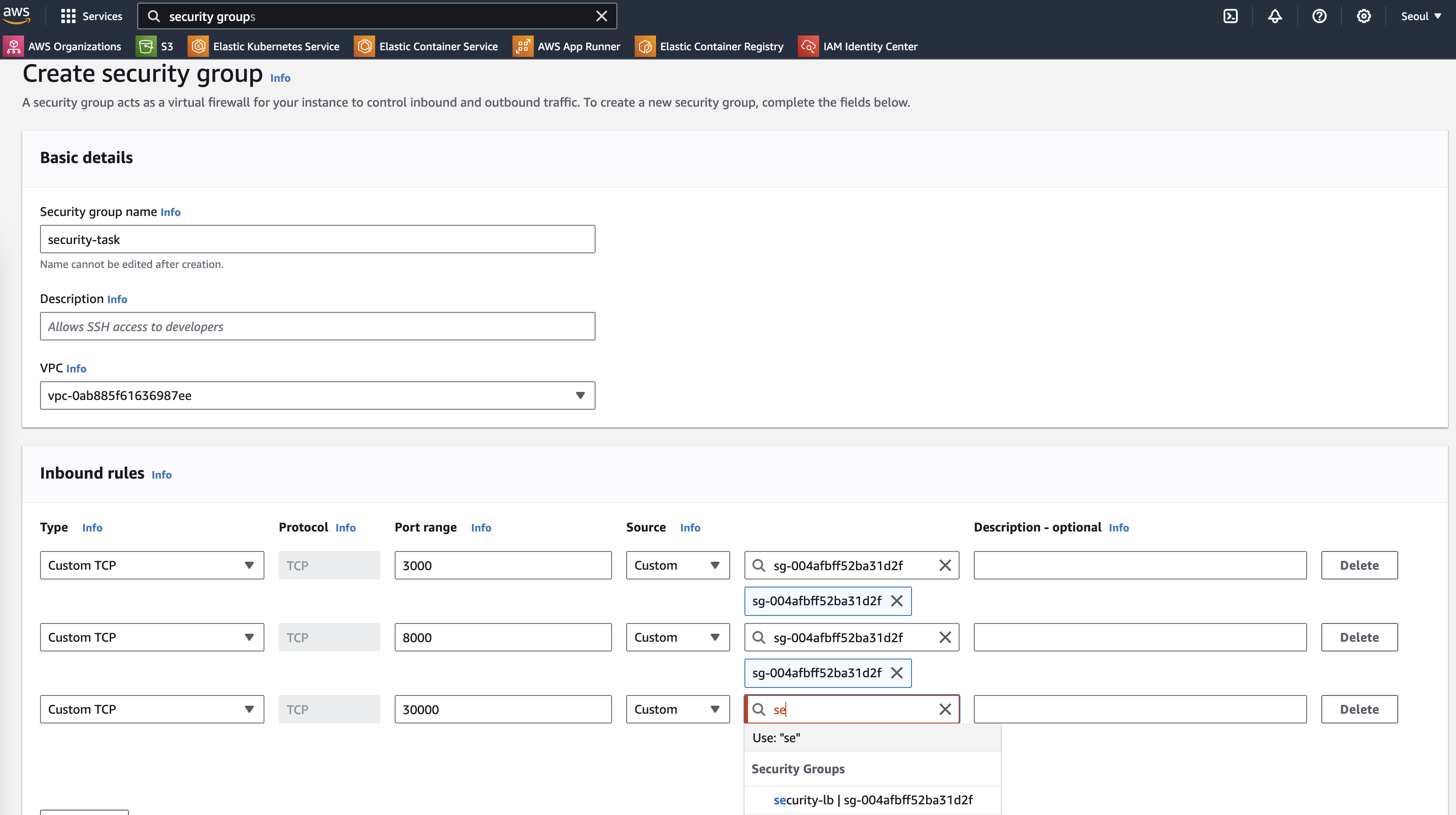The width and height of the screenshot is (1456, 815).
Task: Open the CloudShell terminal icon
Action: (x=1231, y=16)
